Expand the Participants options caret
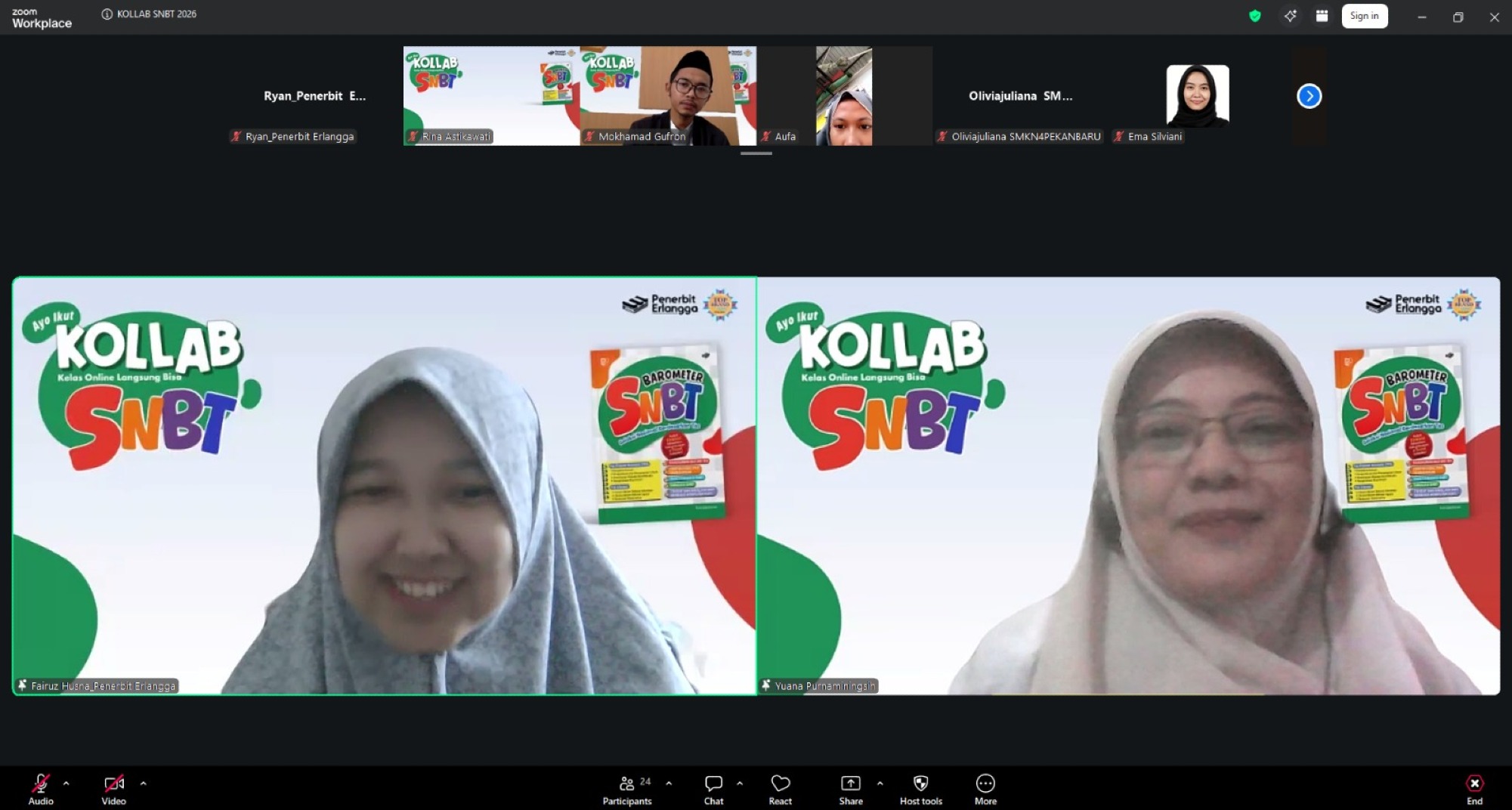The height and width of the screenshot is (810, 1512). pyautogui.click(x=669, y=784)
